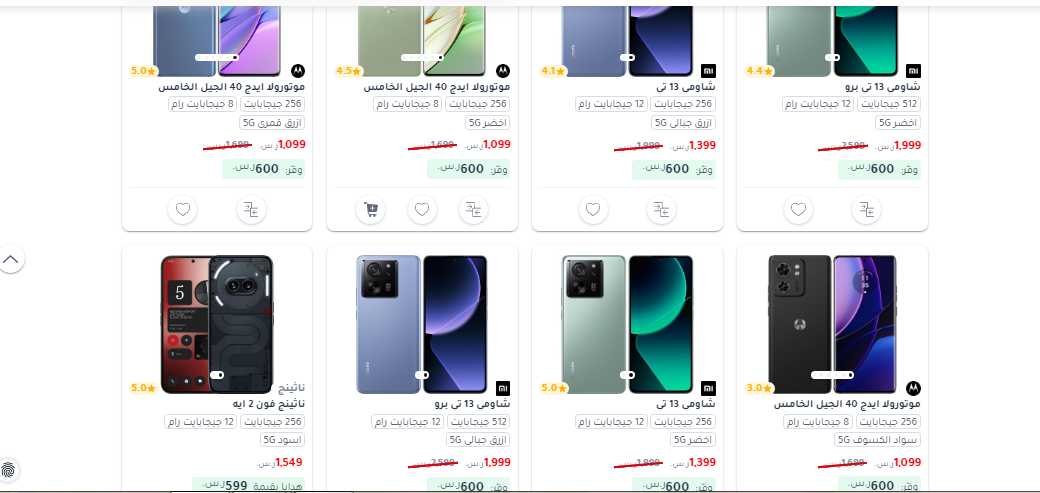Open the black Motorola Edge 40 image
This screenshot has height=493, width=1040.
coord(832,324)
